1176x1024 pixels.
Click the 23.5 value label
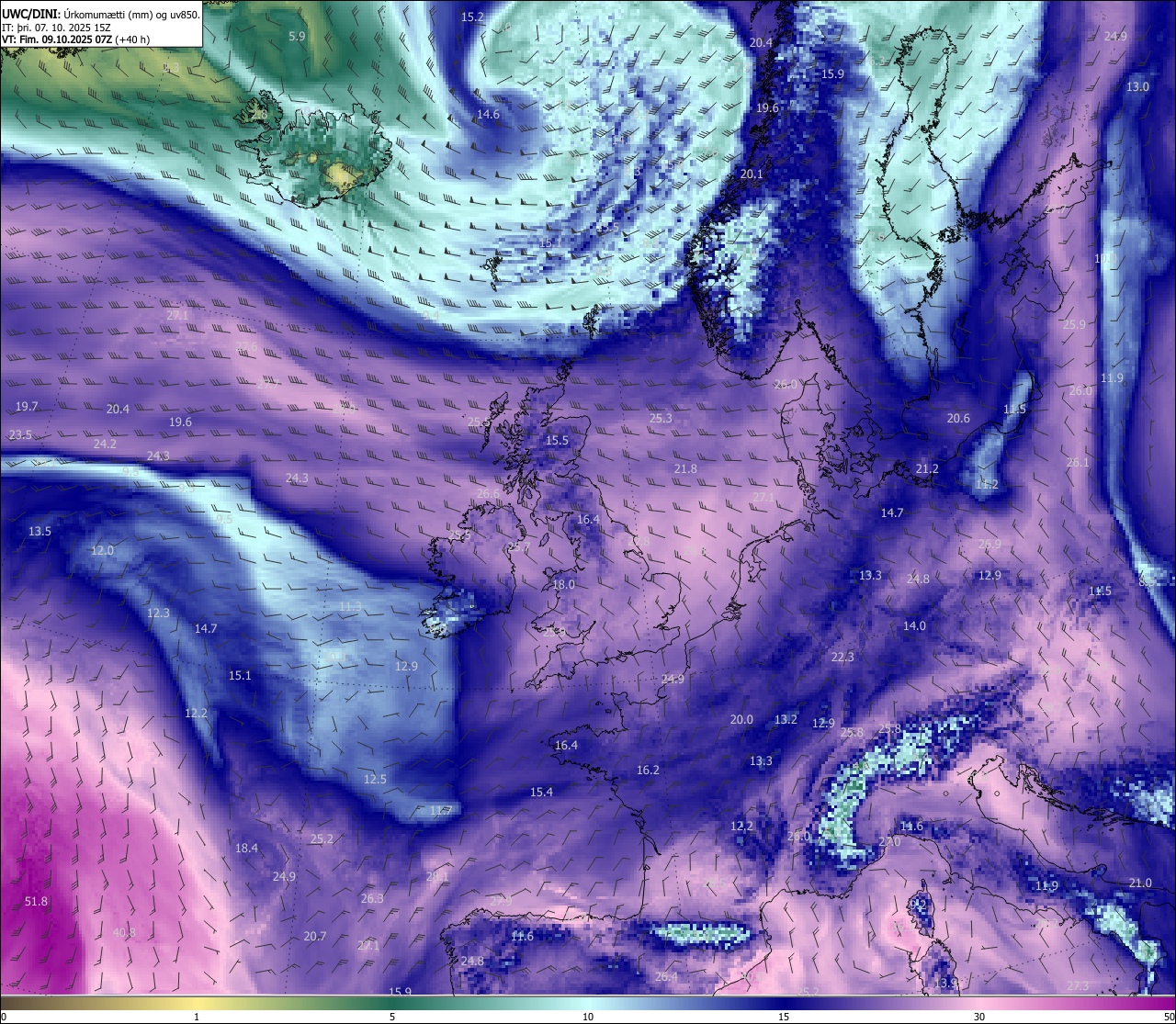20,435
